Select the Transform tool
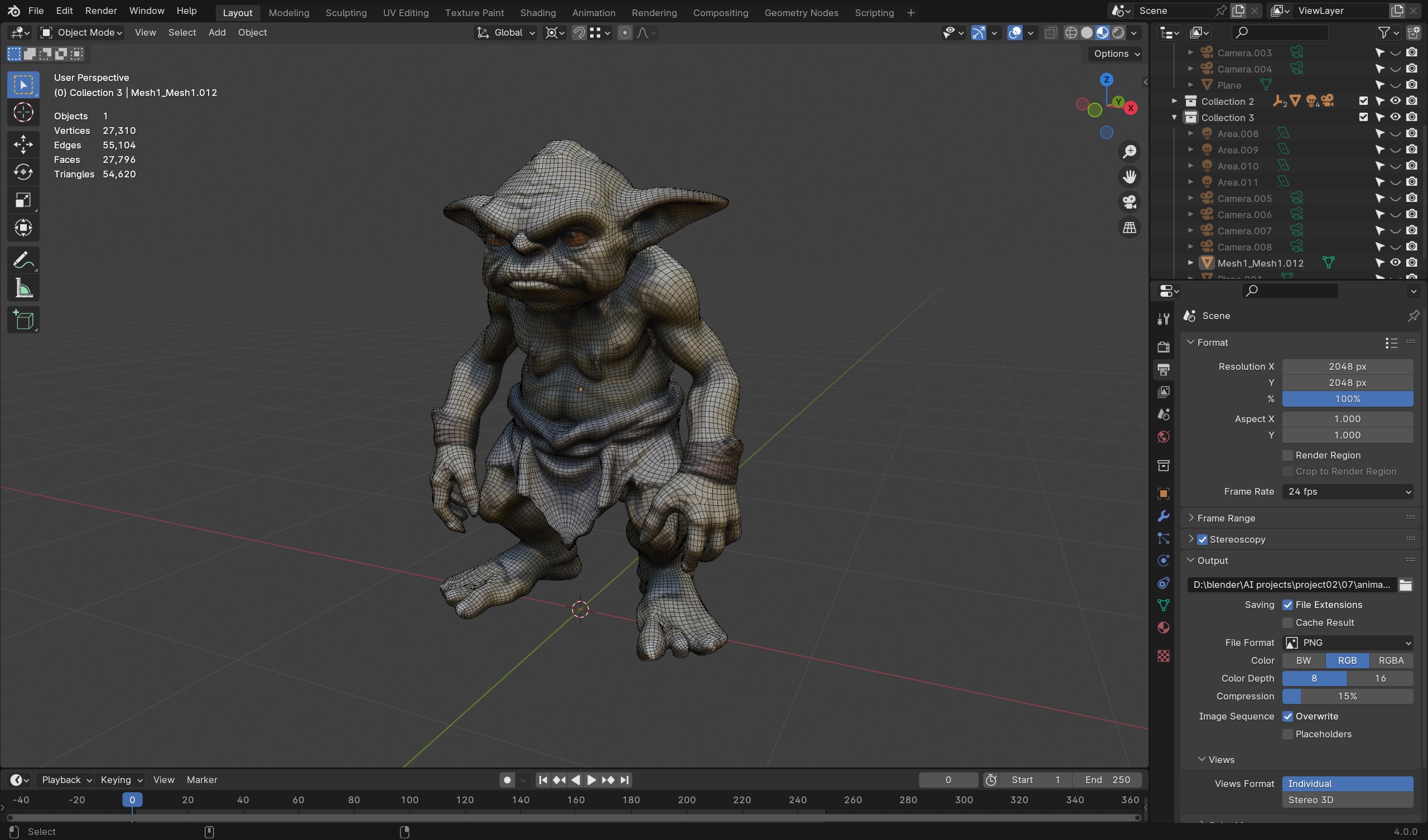This screenshot has height=840, width=1428. pyautogui.click(x=23, y=228)
